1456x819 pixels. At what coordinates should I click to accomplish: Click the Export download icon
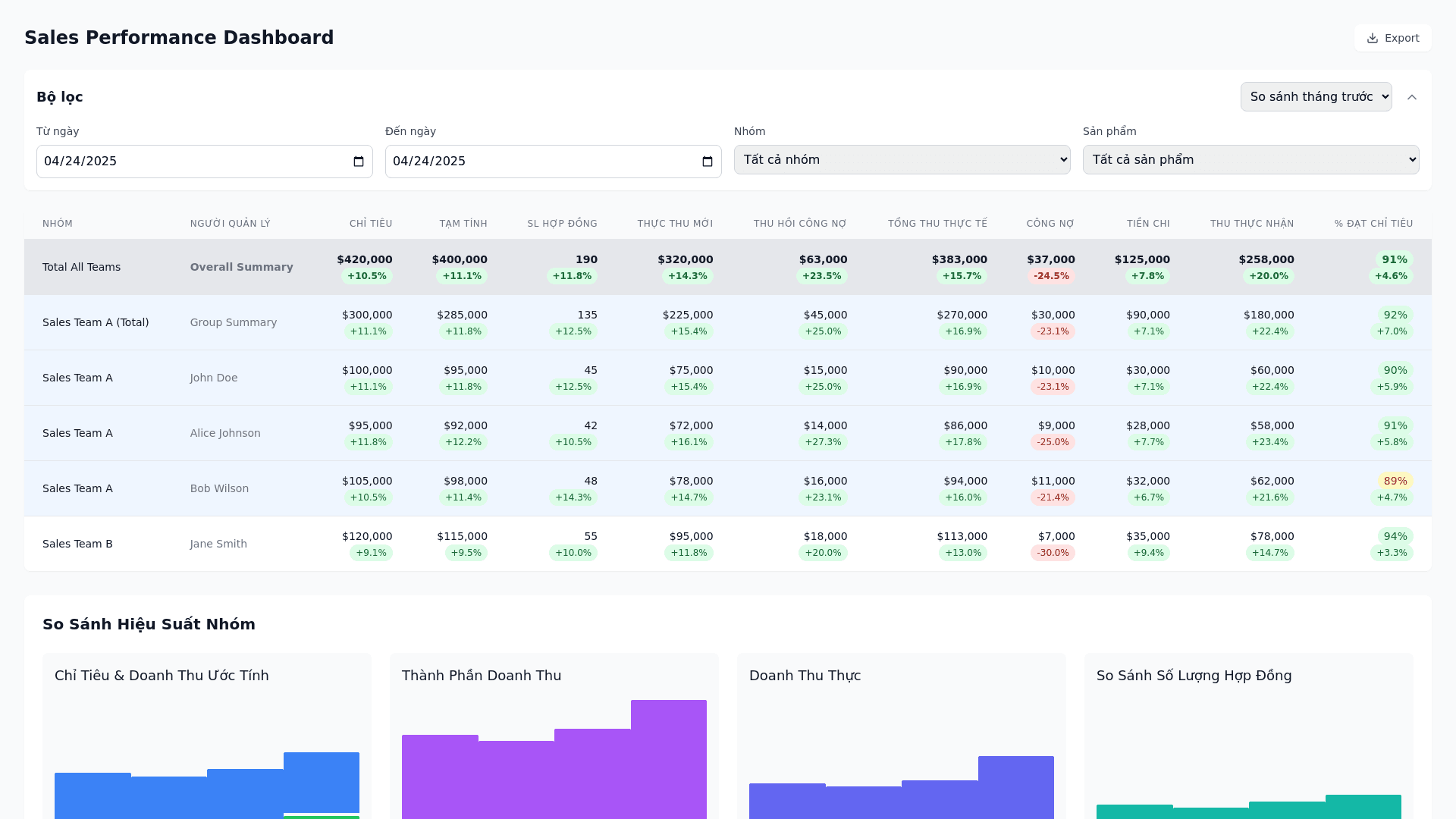coord(1372,39)
